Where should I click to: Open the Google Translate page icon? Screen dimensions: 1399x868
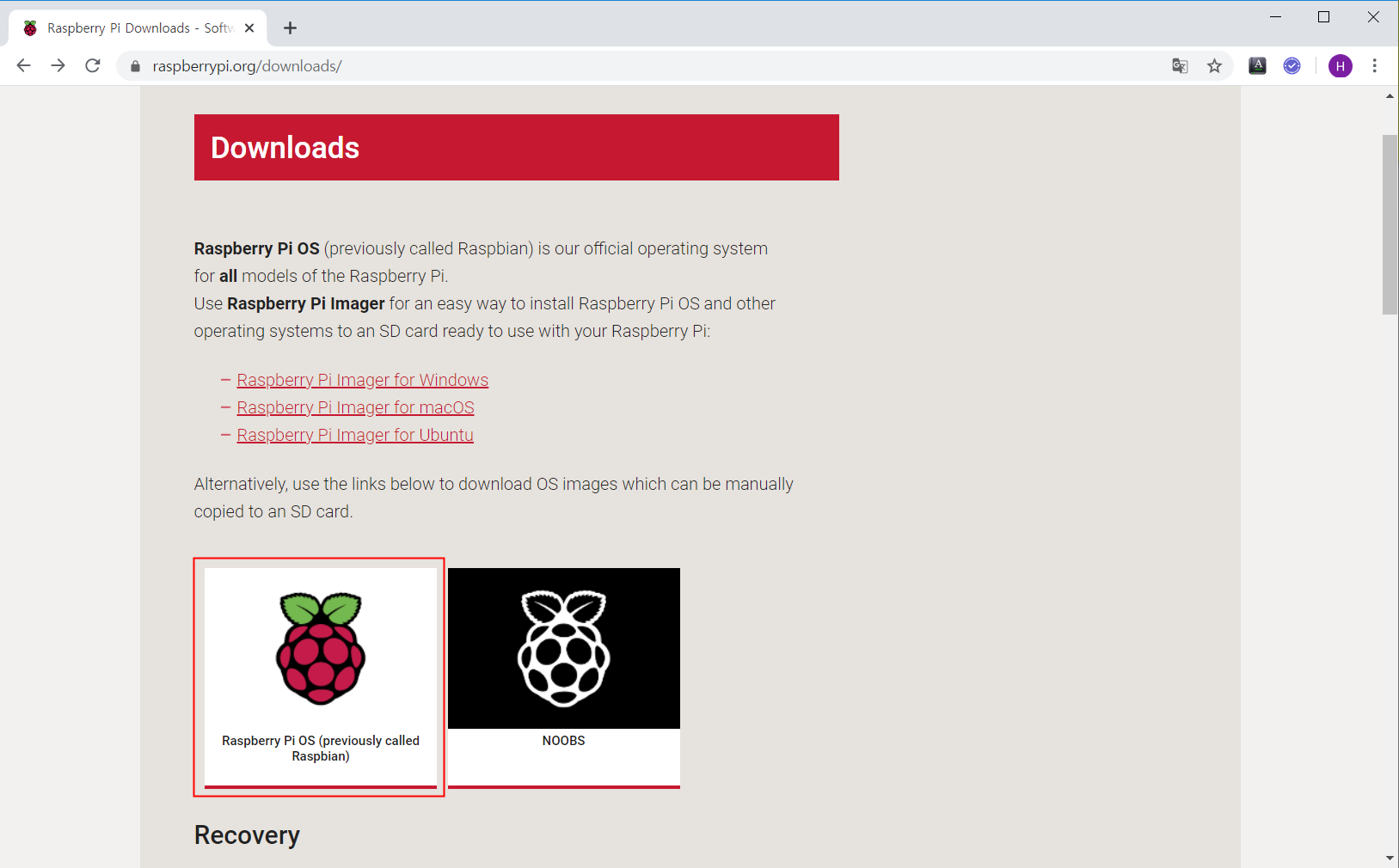tap(1180, 66)
